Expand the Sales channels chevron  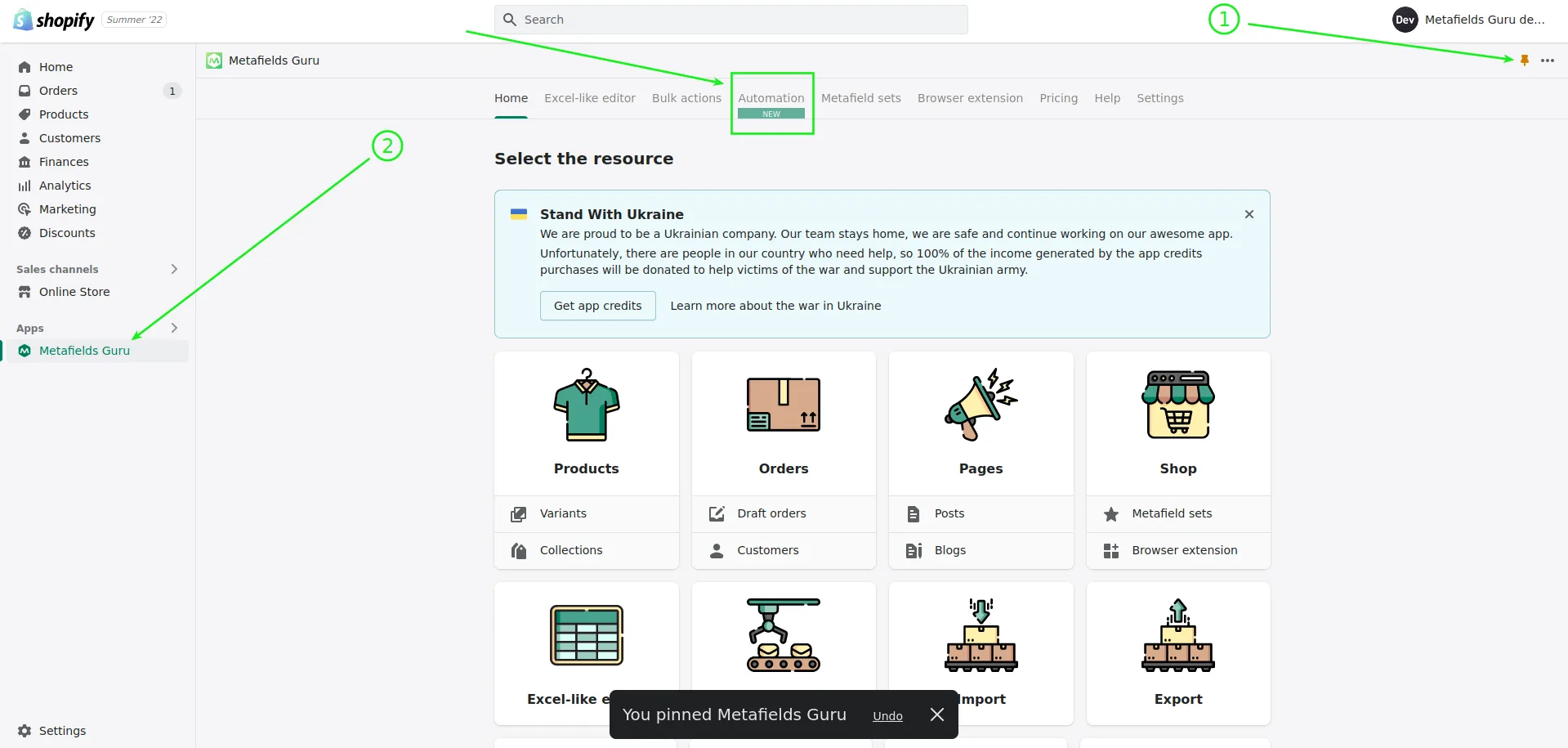click(x=174, y=269)
